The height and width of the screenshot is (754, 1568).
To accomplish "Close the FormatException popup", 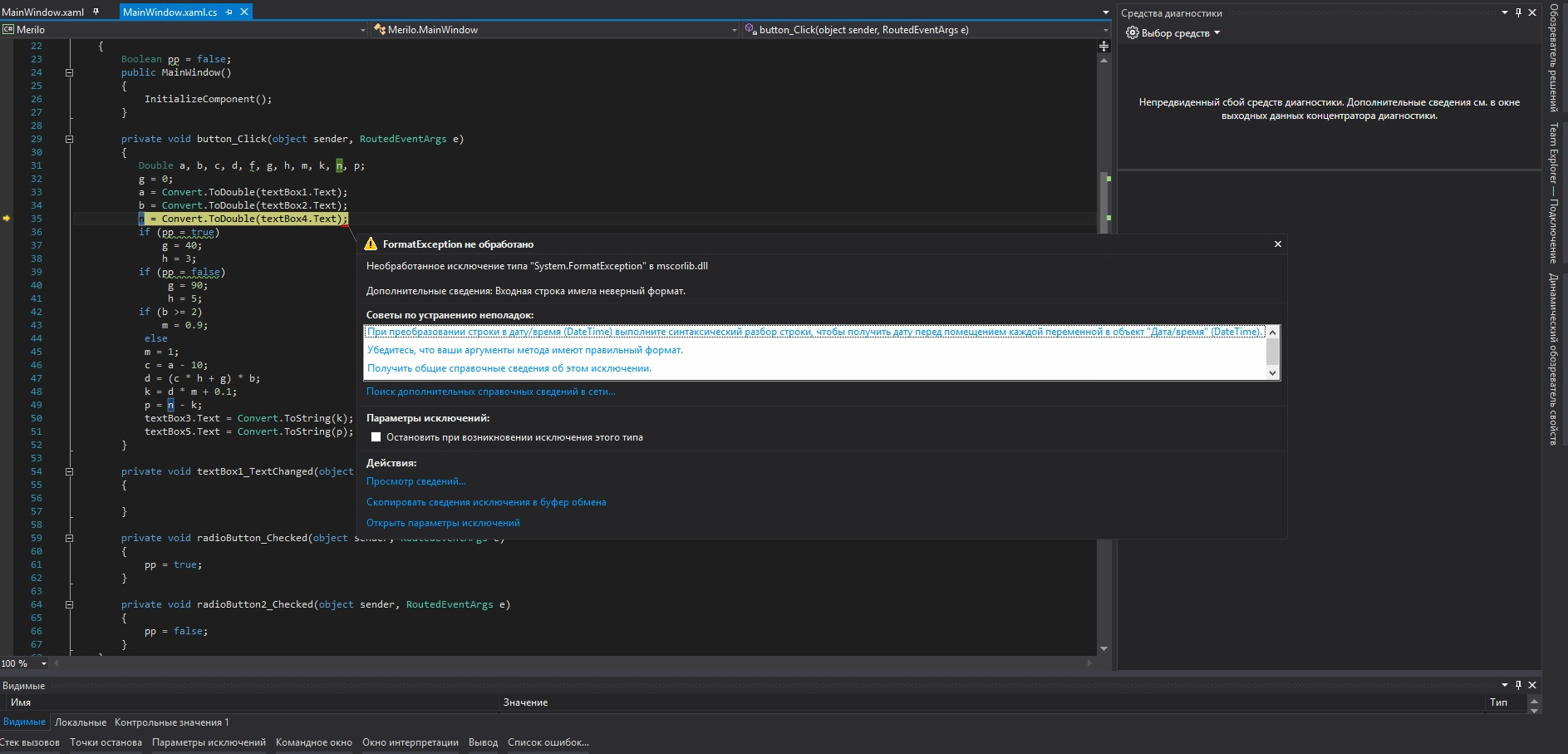I will pyautogui.click(x=1278, y=244).
